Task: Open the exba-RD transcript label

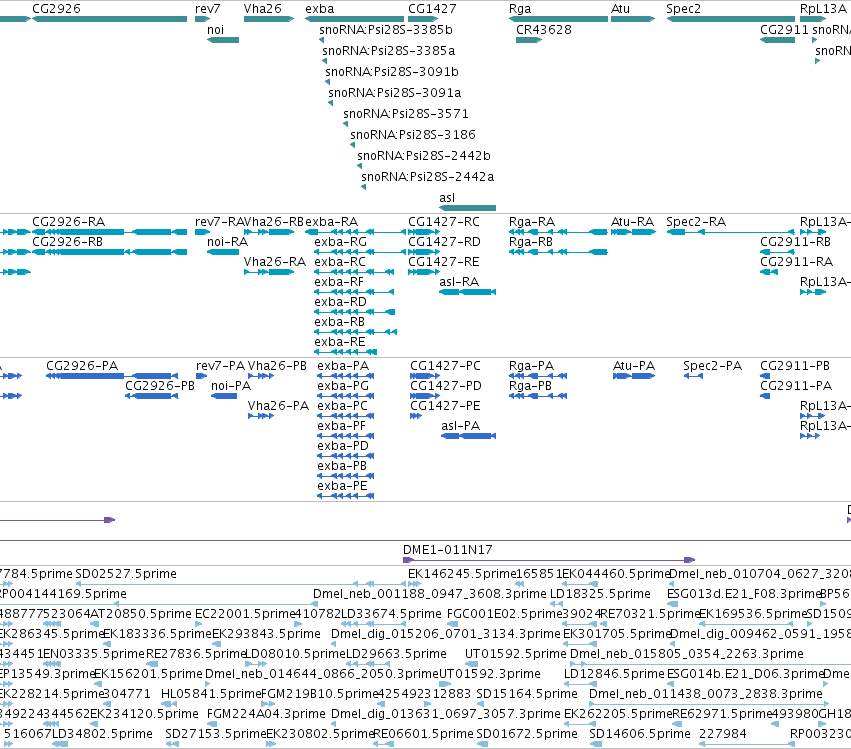Action: (340, 302)
